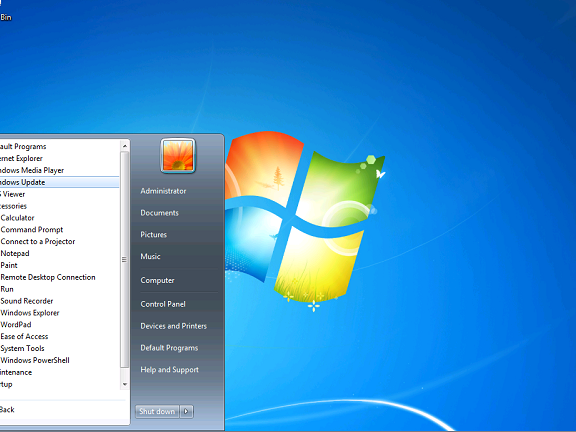Image resolution: width=576 pixels, height=432 pixels.
Task: Expand the Shut down options arrow
Action: [x=186, y=411]
